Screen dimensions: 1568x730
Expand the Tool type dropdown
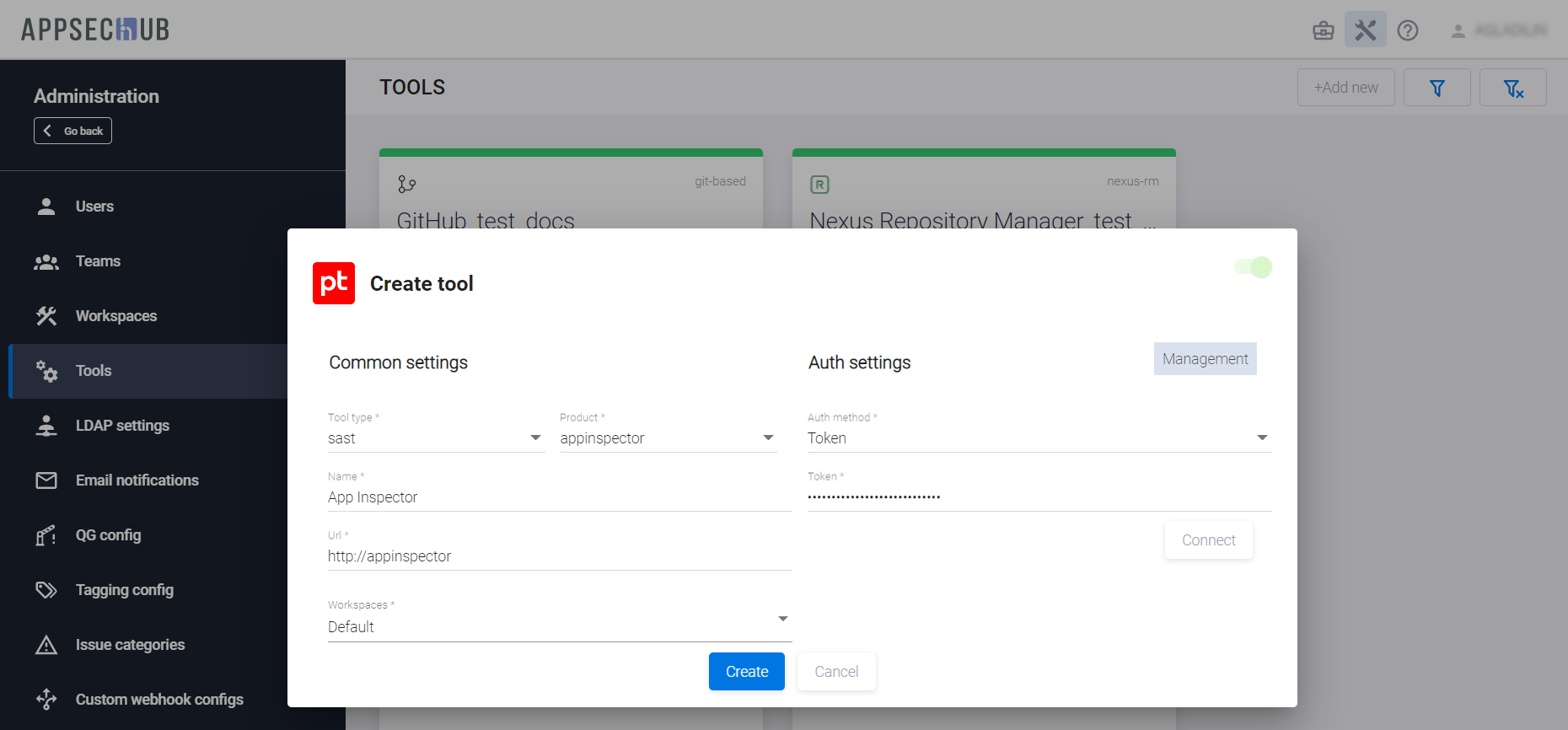coord(436,438)
